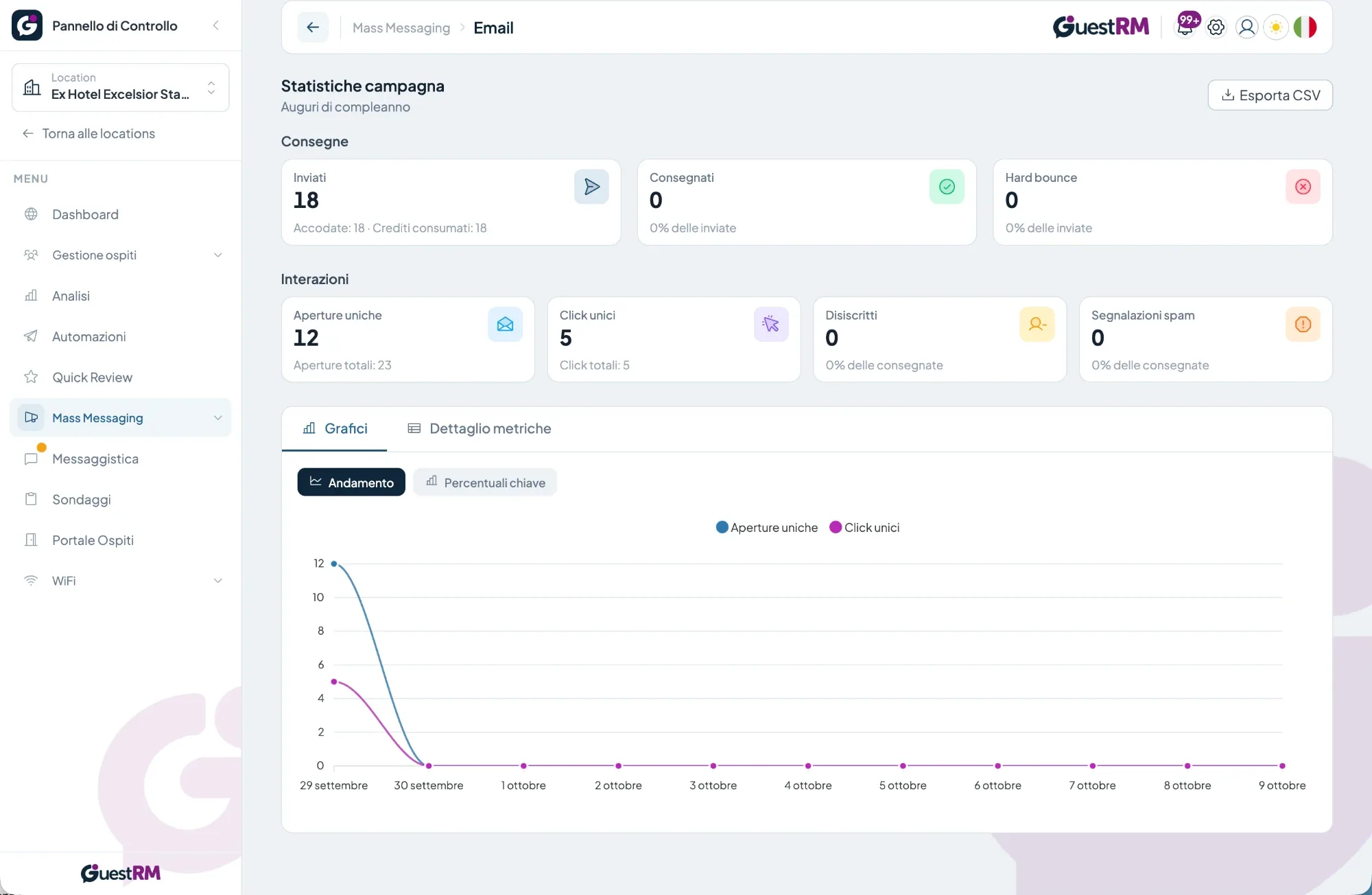Export campaign stats with Esporta CSV
The image size is (1372, 895).
[x=1270, y=95]
